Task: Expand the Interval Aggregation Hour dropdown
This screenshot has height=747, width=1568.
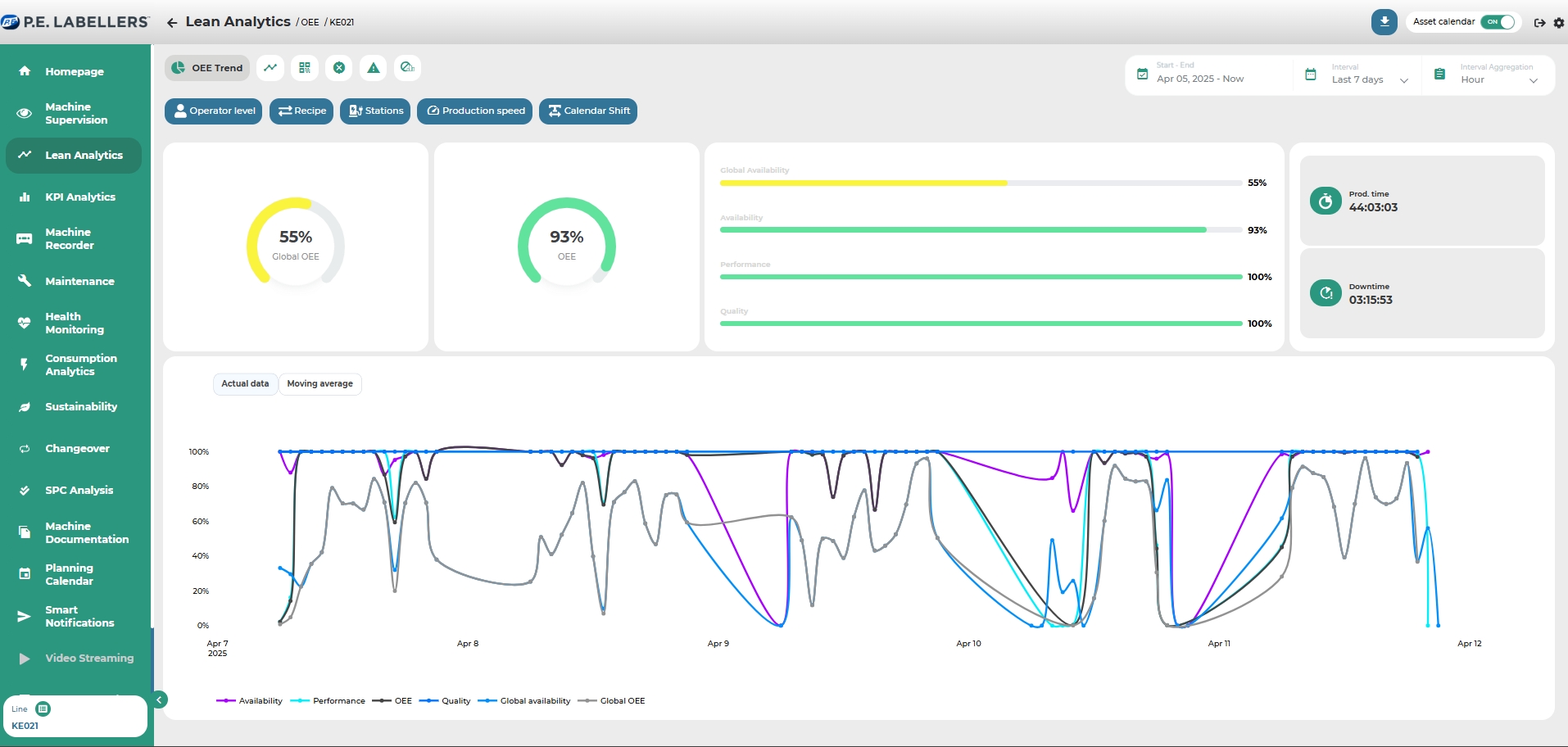Action: (1497, 76)
